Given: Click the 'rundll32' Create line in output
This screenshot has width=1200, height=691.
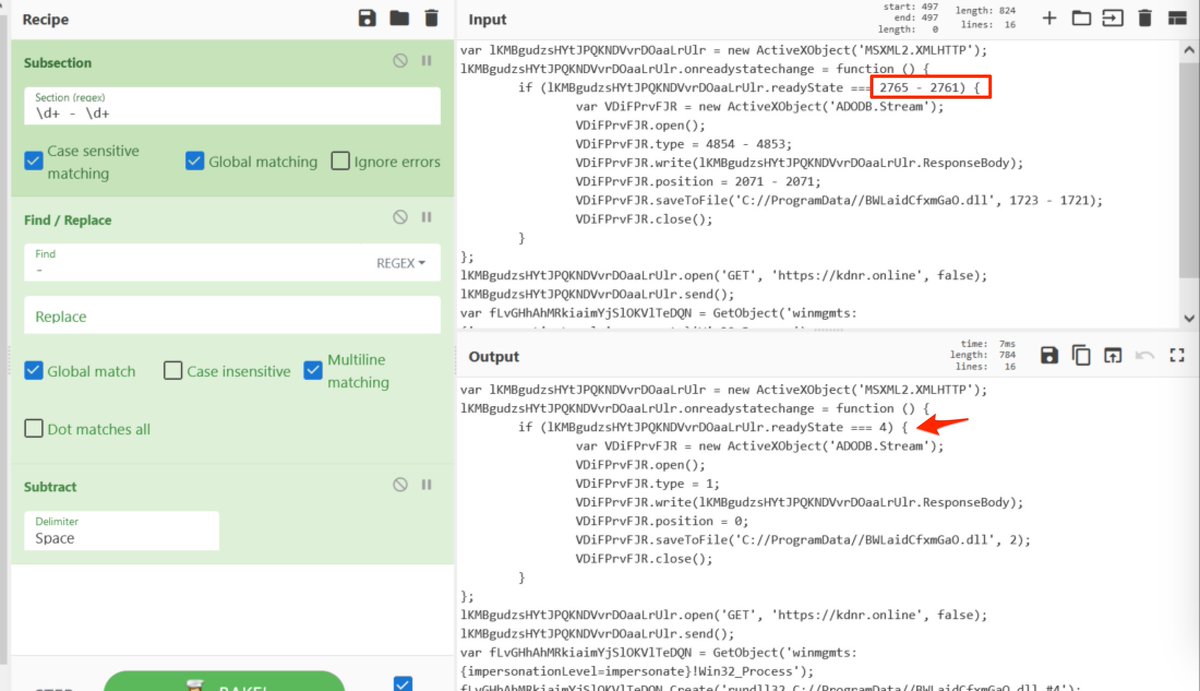Looking at the screenshot, I should (x=770, y=688).
